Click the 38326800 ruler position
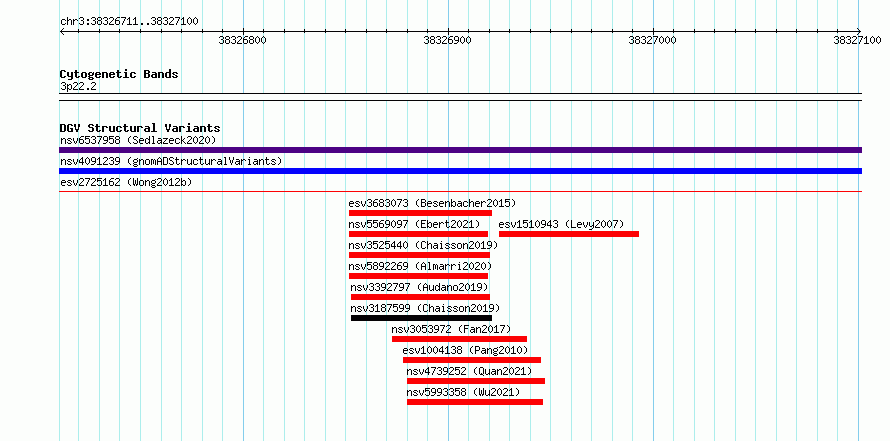Viewport: 890px width, 441px height. [x=242, y=40]
